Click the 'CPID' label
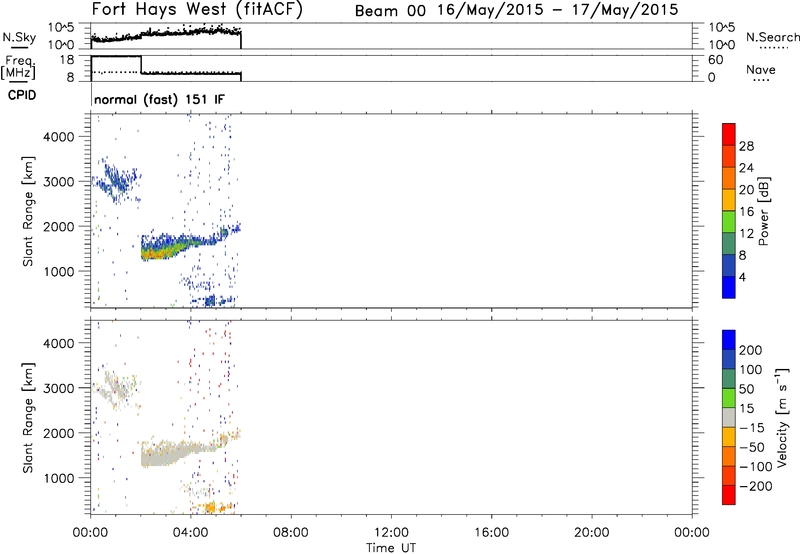Image resolution: width=800 pixels, height=554 pixels. coord(22,95)
